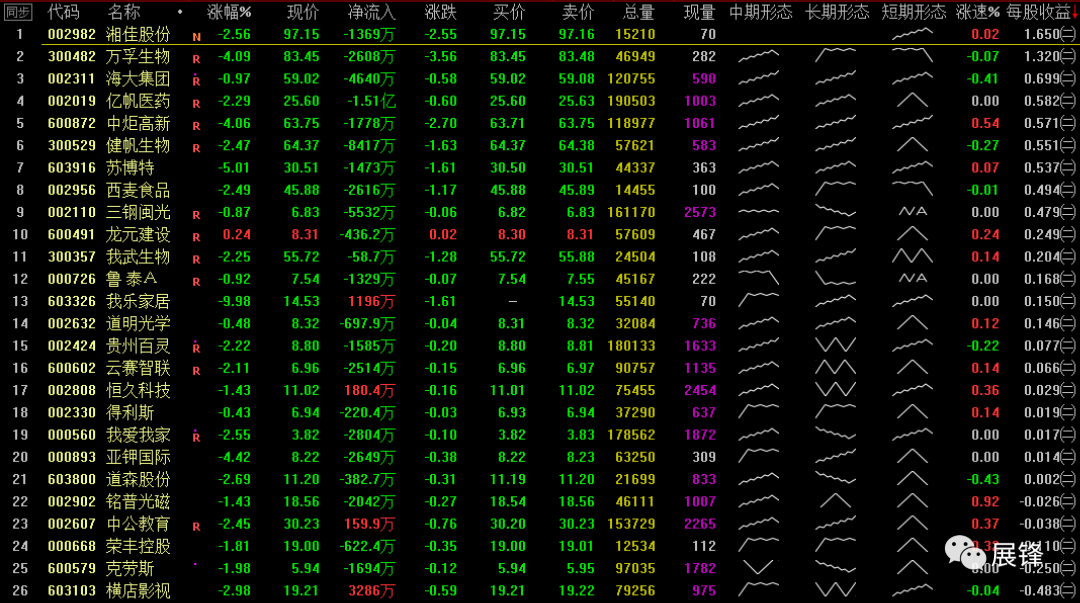Open the 短期形态 sparkline for 我武生物

pos(912,256)
